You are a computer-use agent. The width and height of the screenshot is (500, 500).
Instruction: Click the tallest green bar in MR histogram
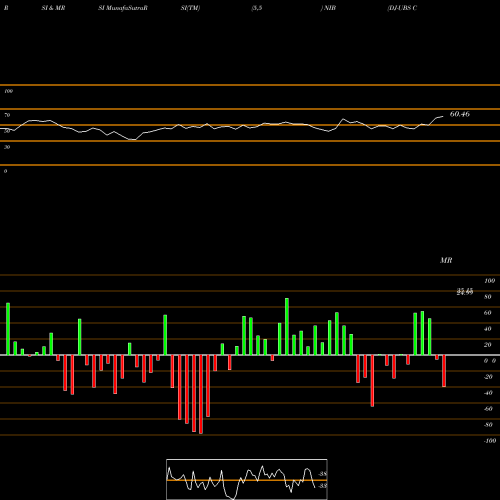[287, 327]
